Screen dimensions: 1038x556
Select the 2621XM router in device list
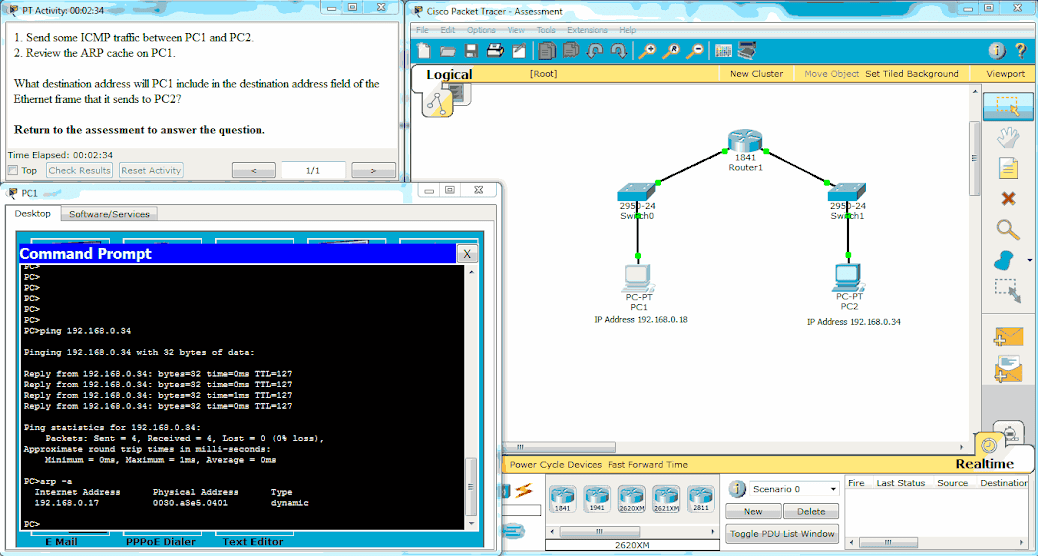(x=666, y=499)
